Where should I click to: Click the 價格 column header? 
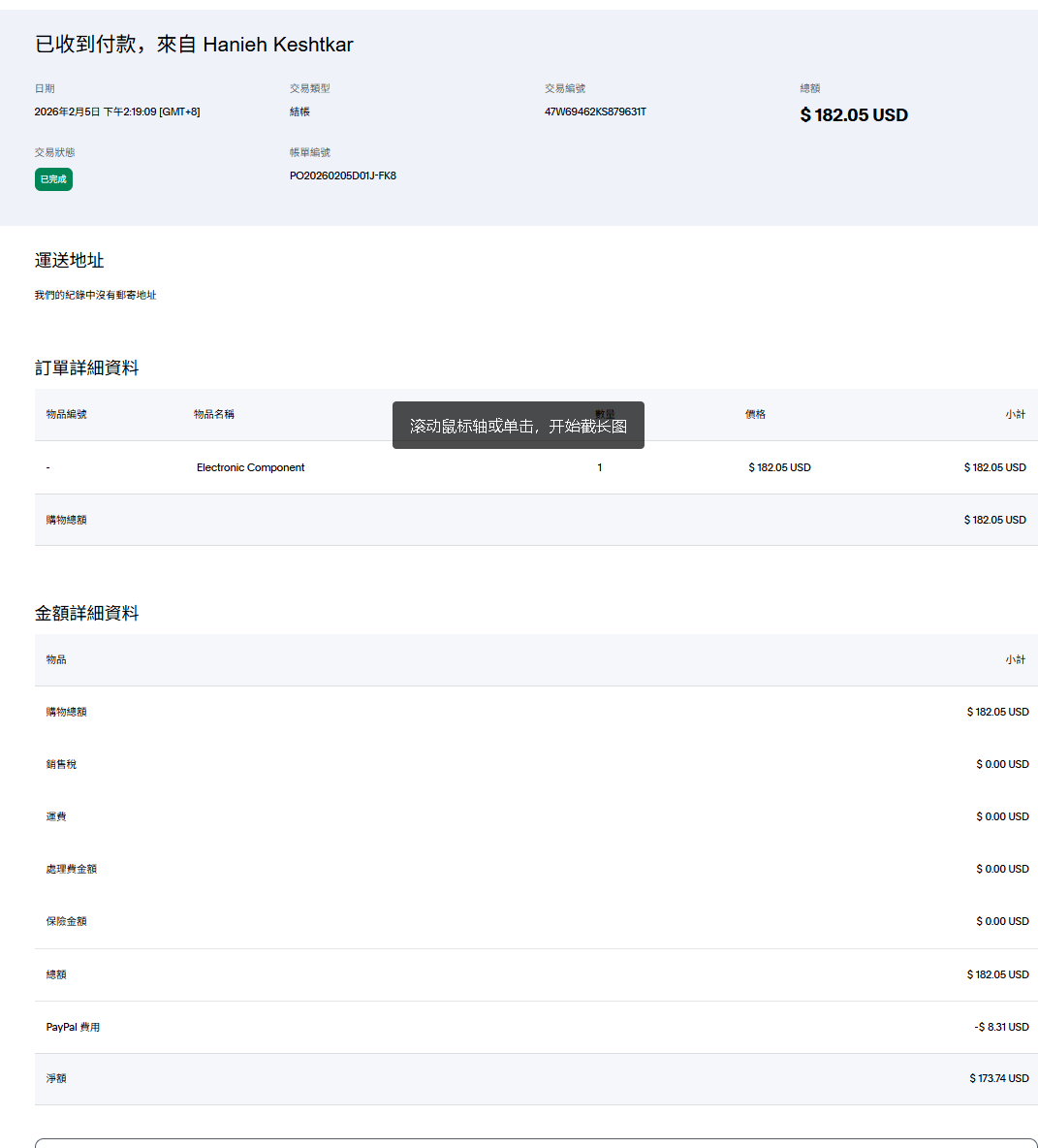pos(755,414)
